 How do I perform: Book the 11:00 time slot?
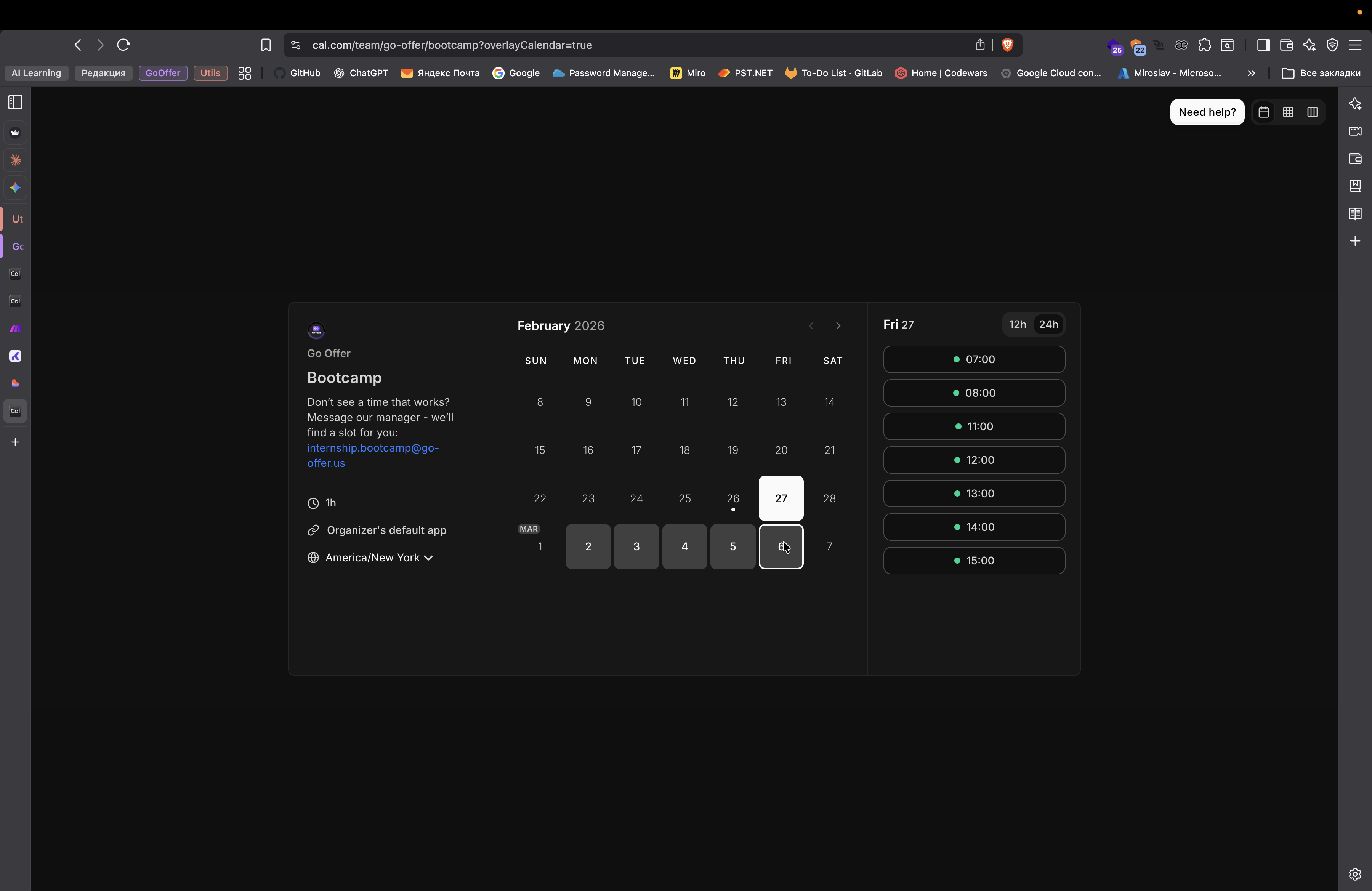[x=974, y=426]
